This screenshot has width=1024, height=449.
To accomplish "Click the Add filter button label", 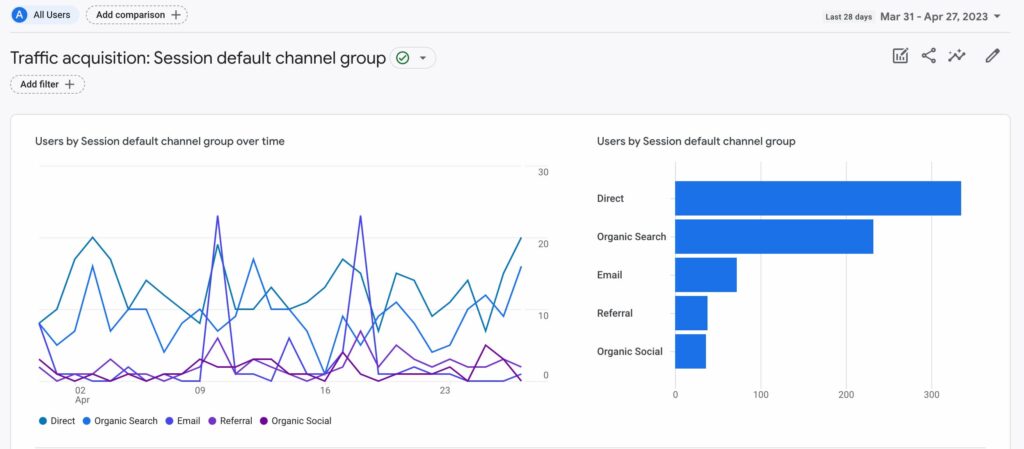I will (x=39, y=85).
